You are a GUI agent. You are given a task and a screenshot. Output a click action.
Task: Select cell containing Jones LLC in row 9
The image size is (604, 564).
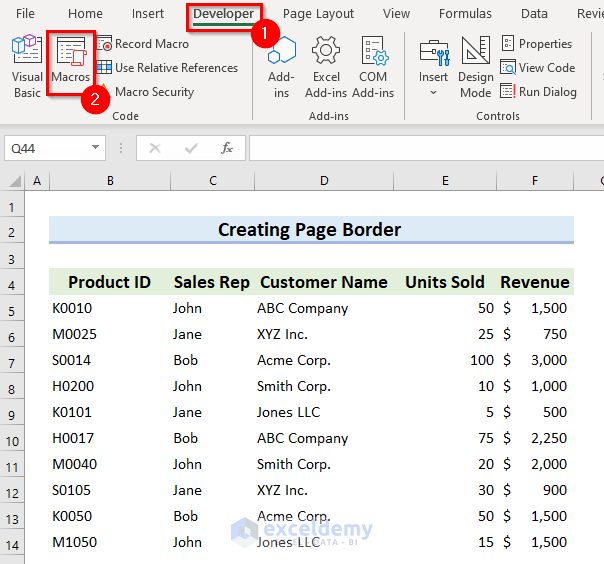[x=324, y=412]
